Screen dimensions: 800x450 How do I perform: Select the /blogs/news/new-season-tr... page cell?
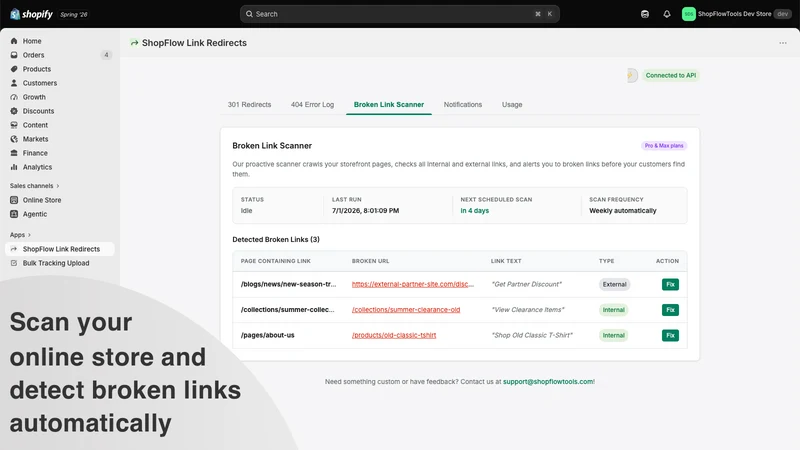tap(288, 284)
